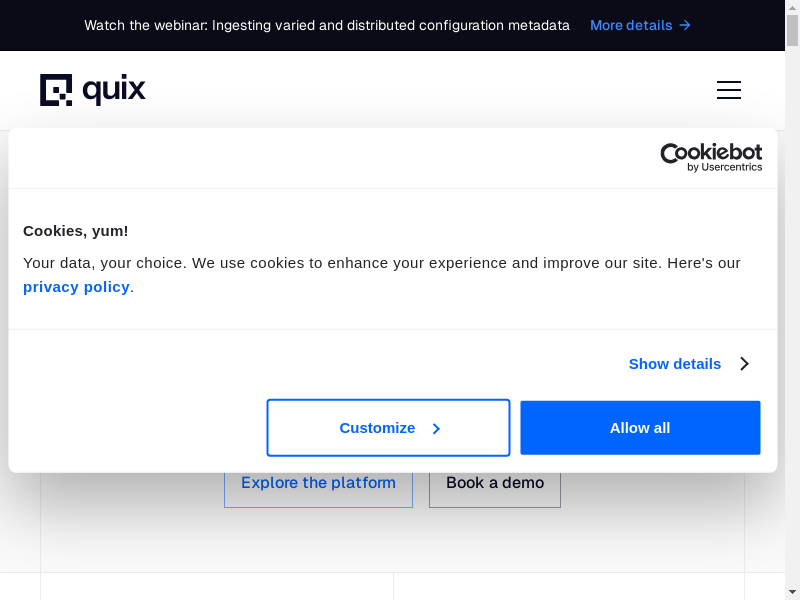Click the "Cookies, yum!" heading
The width and height of the screenshot is (800, 600).
(x=76, y=231)
